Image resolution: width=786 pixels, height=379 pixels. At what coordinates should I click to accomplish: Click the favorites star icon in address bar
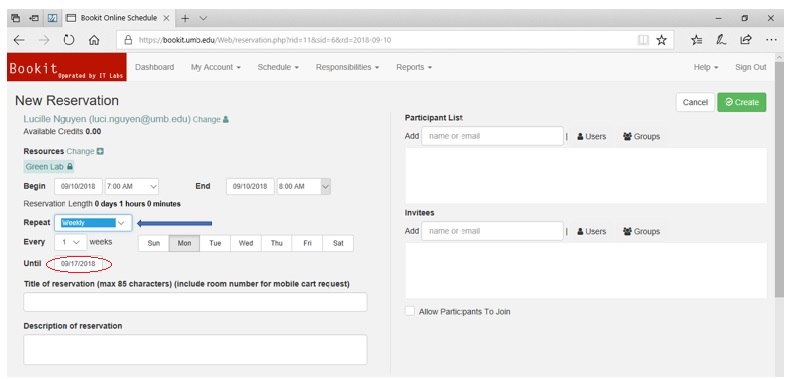(x=662, y=40)
